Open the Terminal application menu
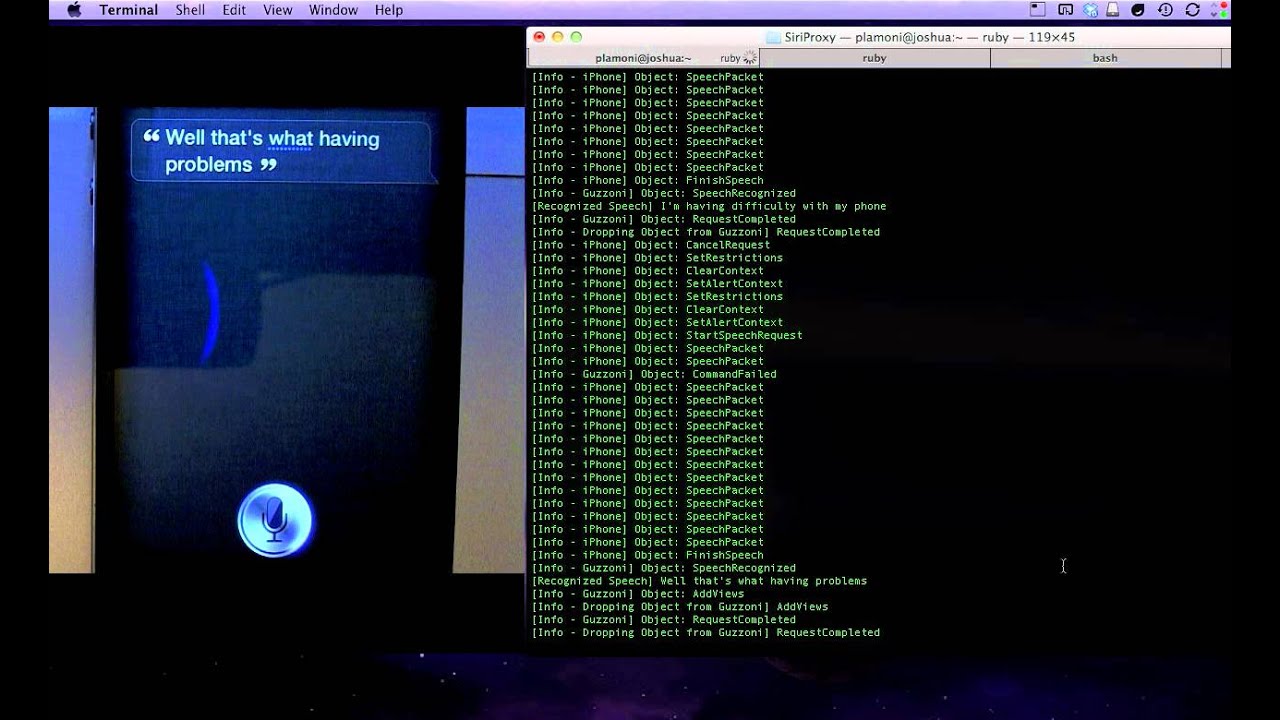The height and width of the screenshot is (720, 1280). [x=128, y=10]
